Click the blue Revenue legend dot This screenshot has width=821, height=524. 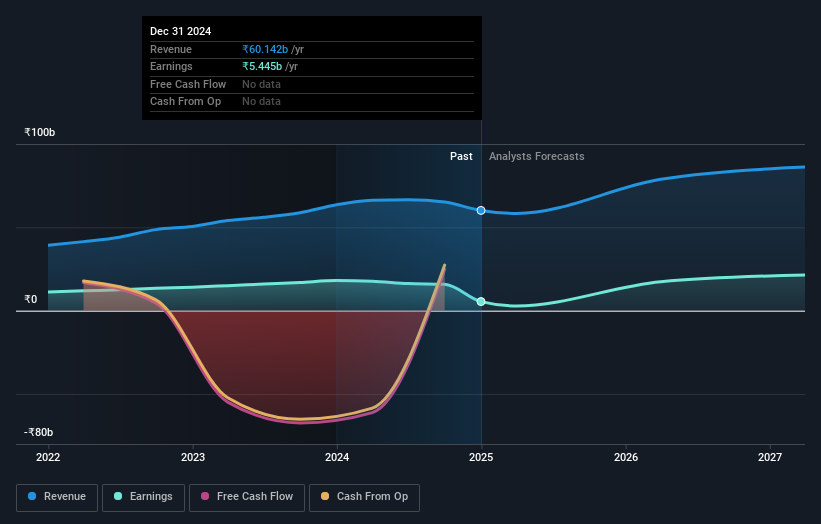pyautogui.click(x=32, y=496)
